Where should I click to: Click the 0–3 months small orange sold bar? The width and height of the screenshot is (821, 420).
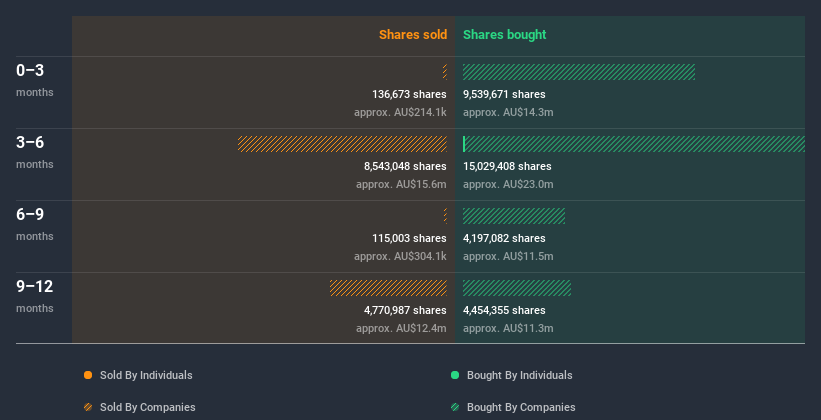445,72
